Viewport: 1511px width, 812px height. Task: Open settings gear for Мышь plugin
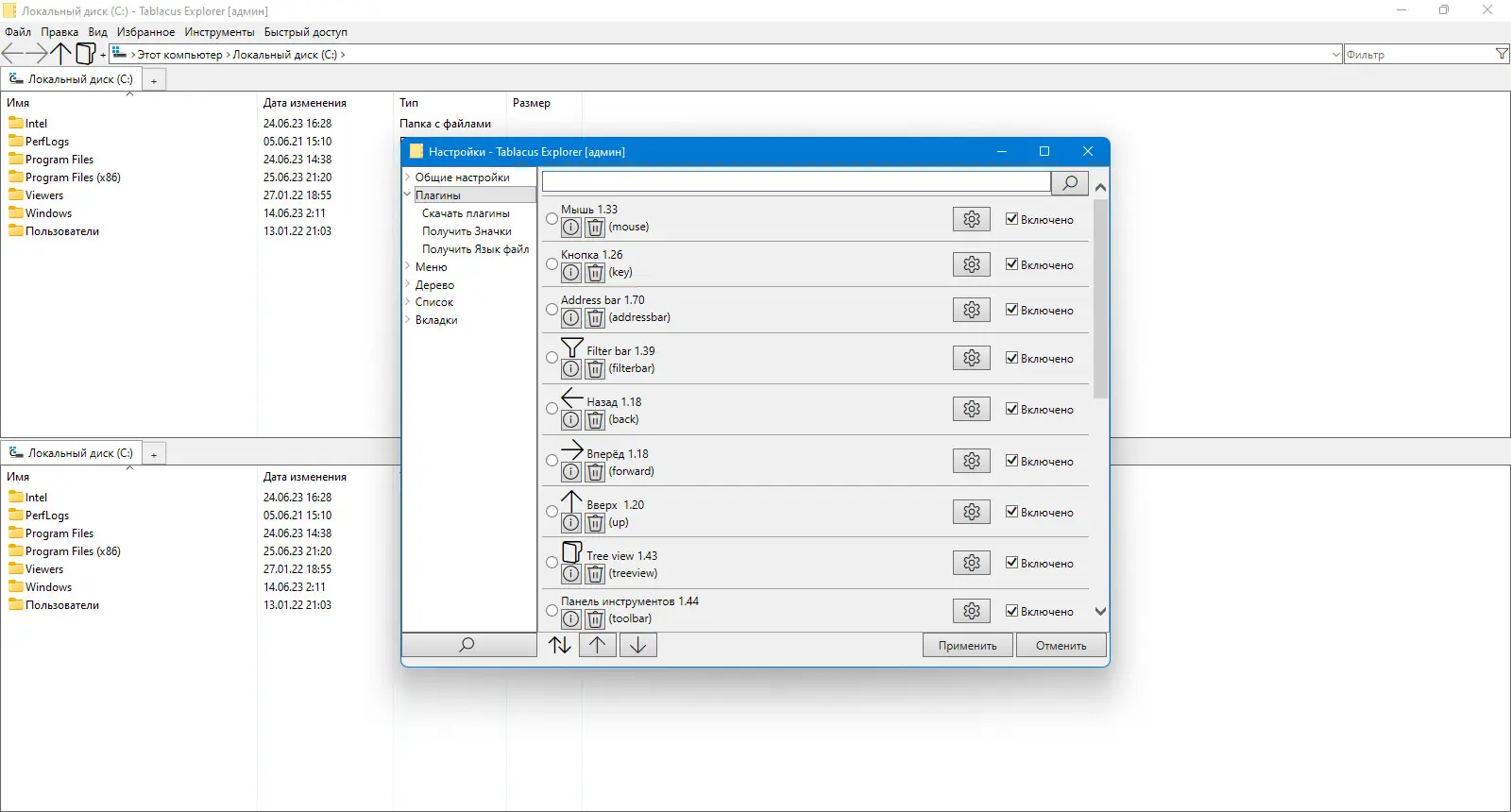point(972,219)
